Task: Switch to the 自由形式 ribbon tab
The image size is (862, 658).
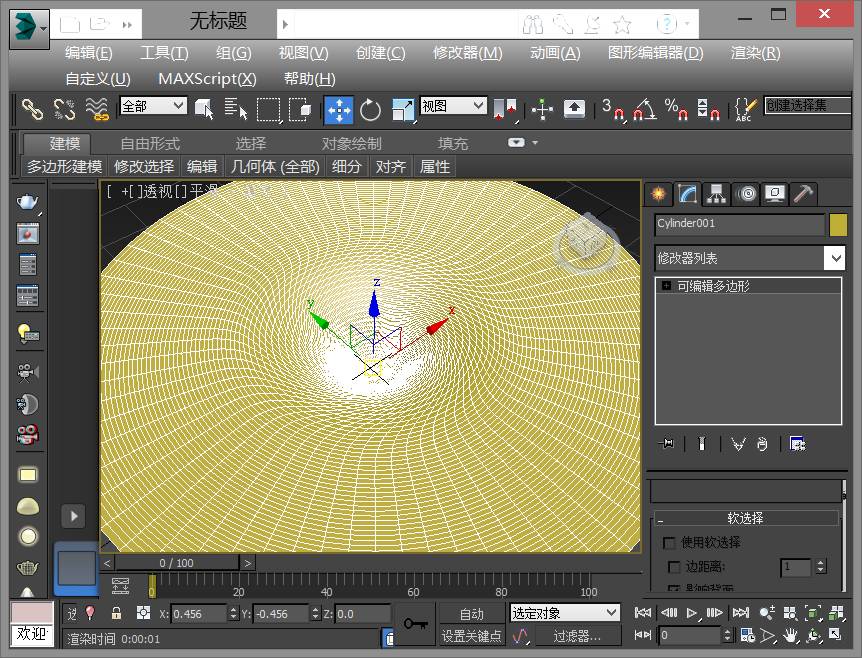Action: 150,143
